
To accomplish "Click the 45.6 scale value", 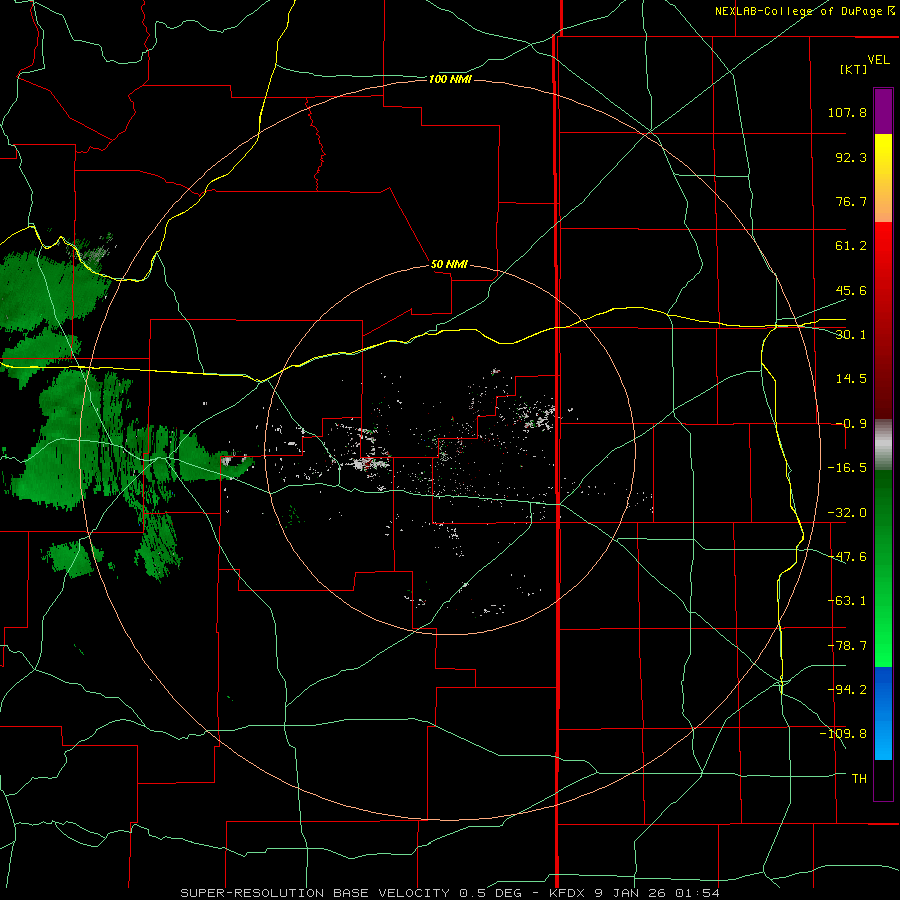I will (x=851, y=290).
